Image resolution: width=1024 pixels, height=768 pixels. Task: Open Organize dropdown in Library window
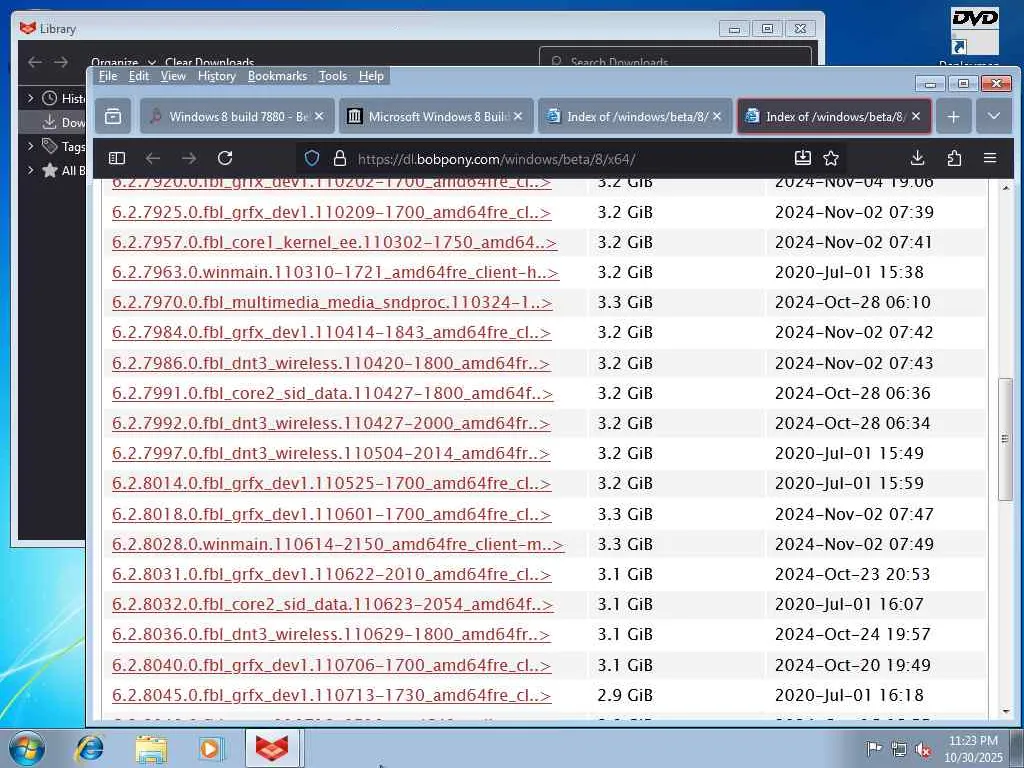pos(123,63)
